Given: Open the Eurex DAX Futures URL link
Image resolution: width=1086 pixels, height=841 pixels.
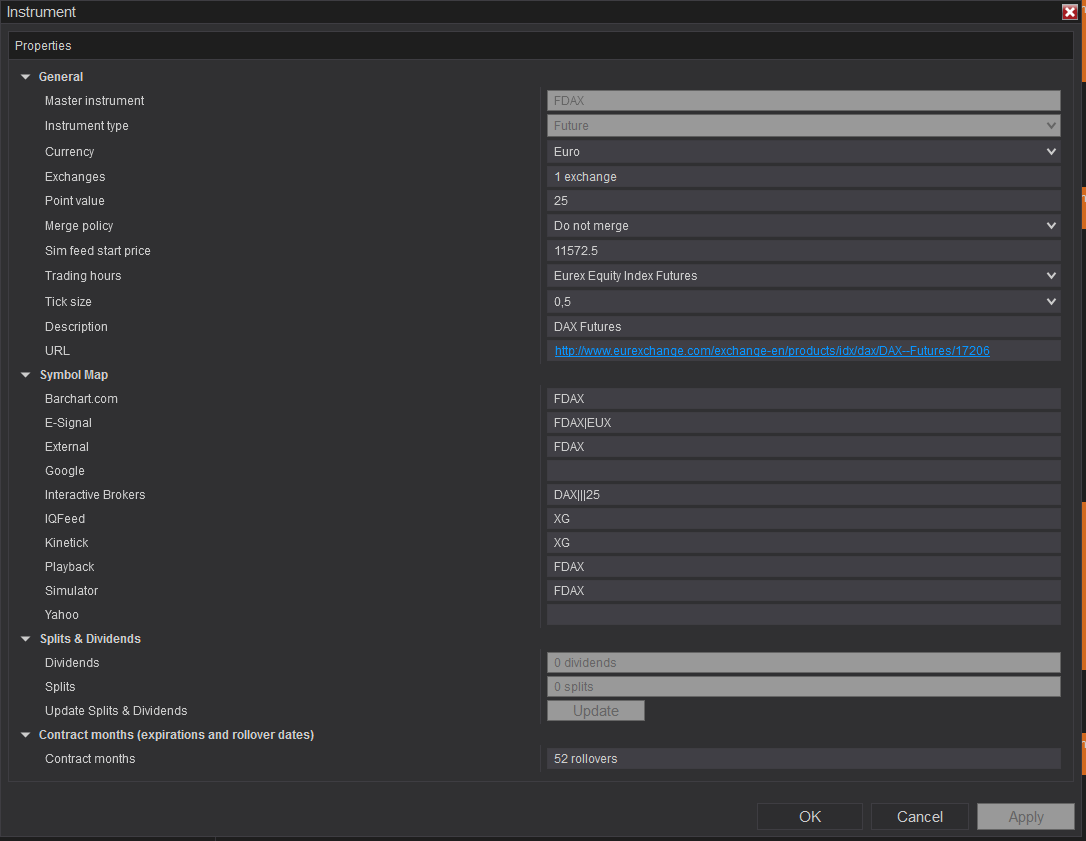Looking at the screenshot, I should 771,351.
